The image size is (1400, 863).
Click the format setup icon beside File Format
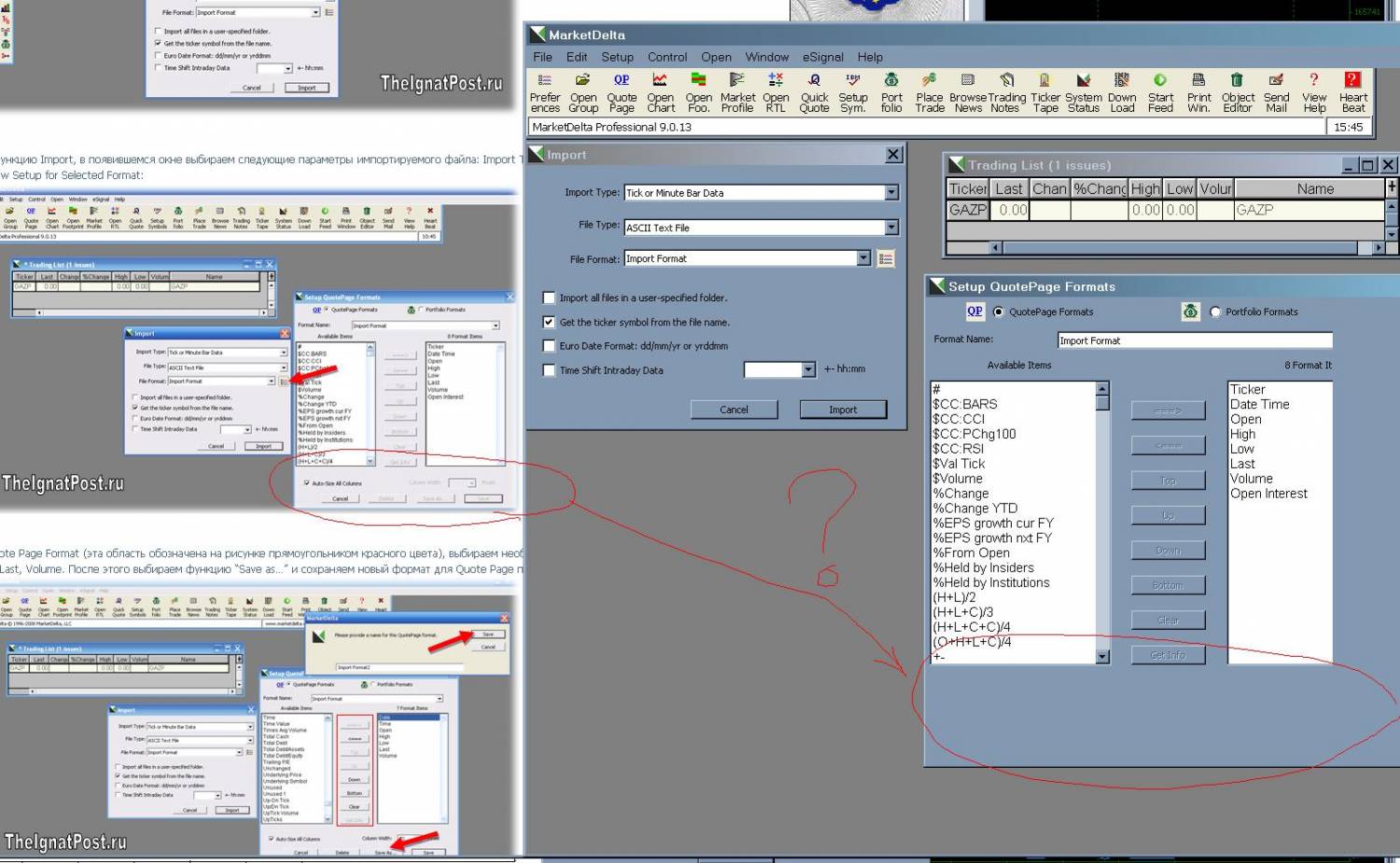(887, 258)
